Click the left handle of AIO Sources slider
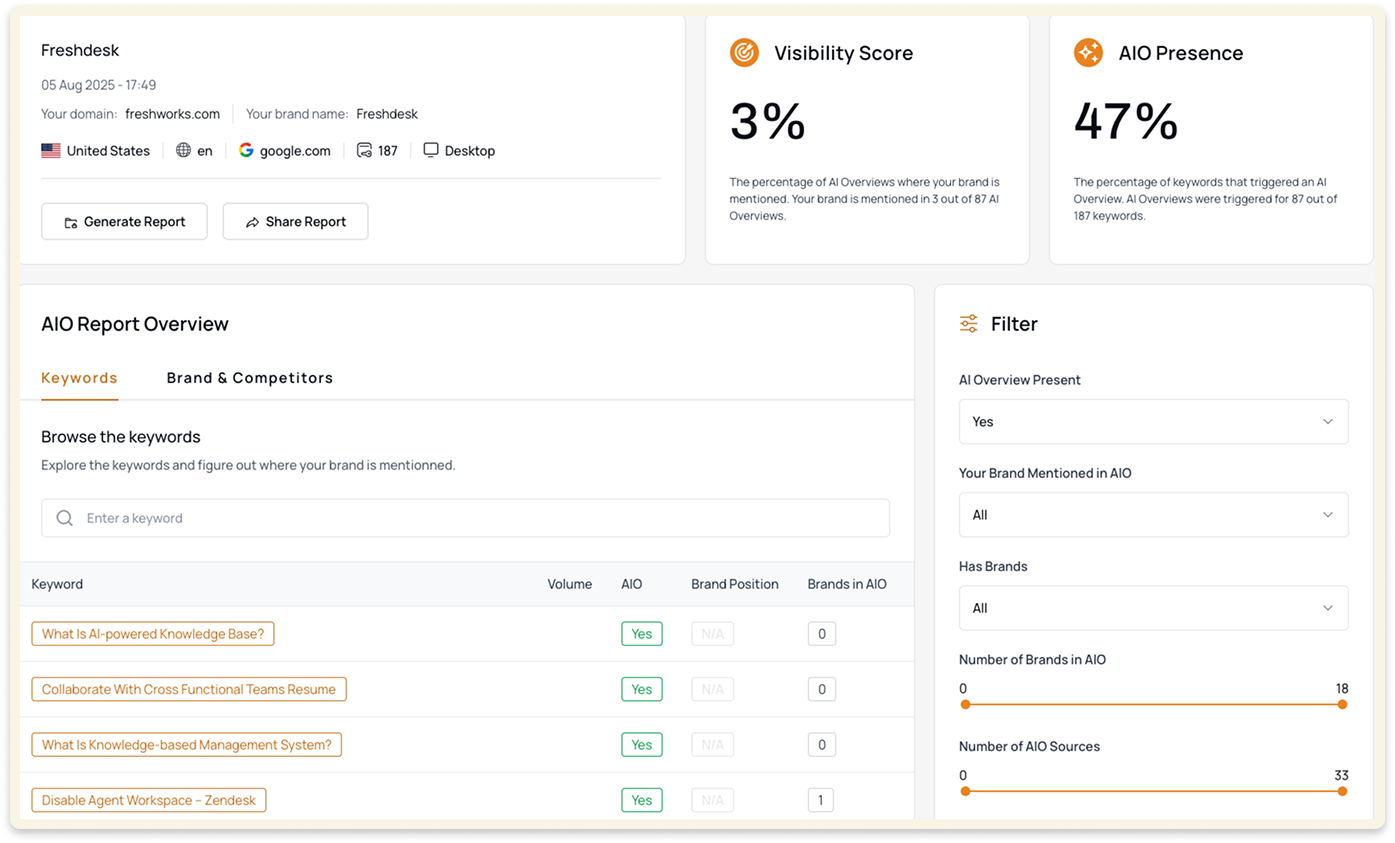This screenshot has height=843, width=1395. [x=965, y=791]
